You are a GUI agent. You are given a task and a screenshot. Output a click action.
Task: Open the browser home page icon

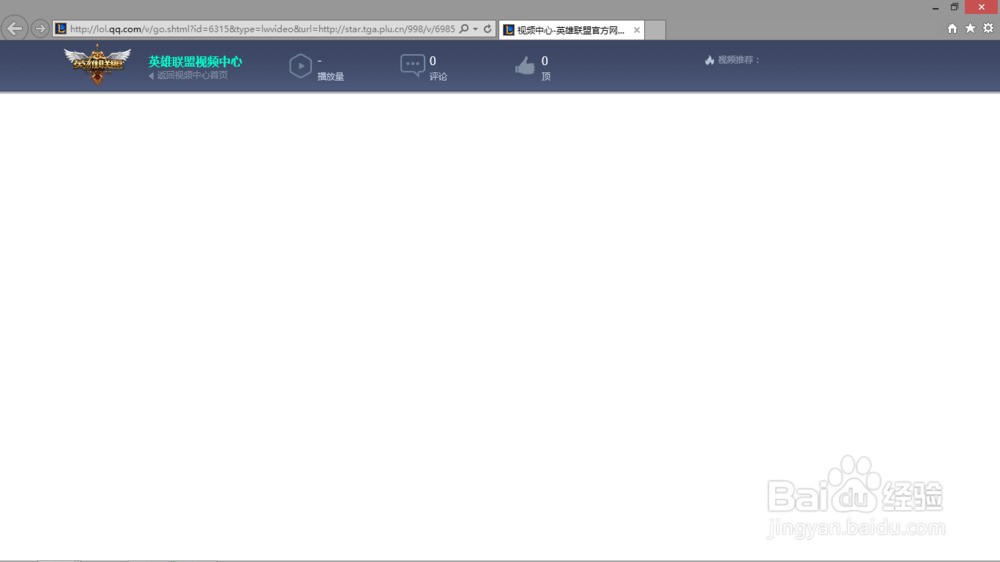[952, 28]
